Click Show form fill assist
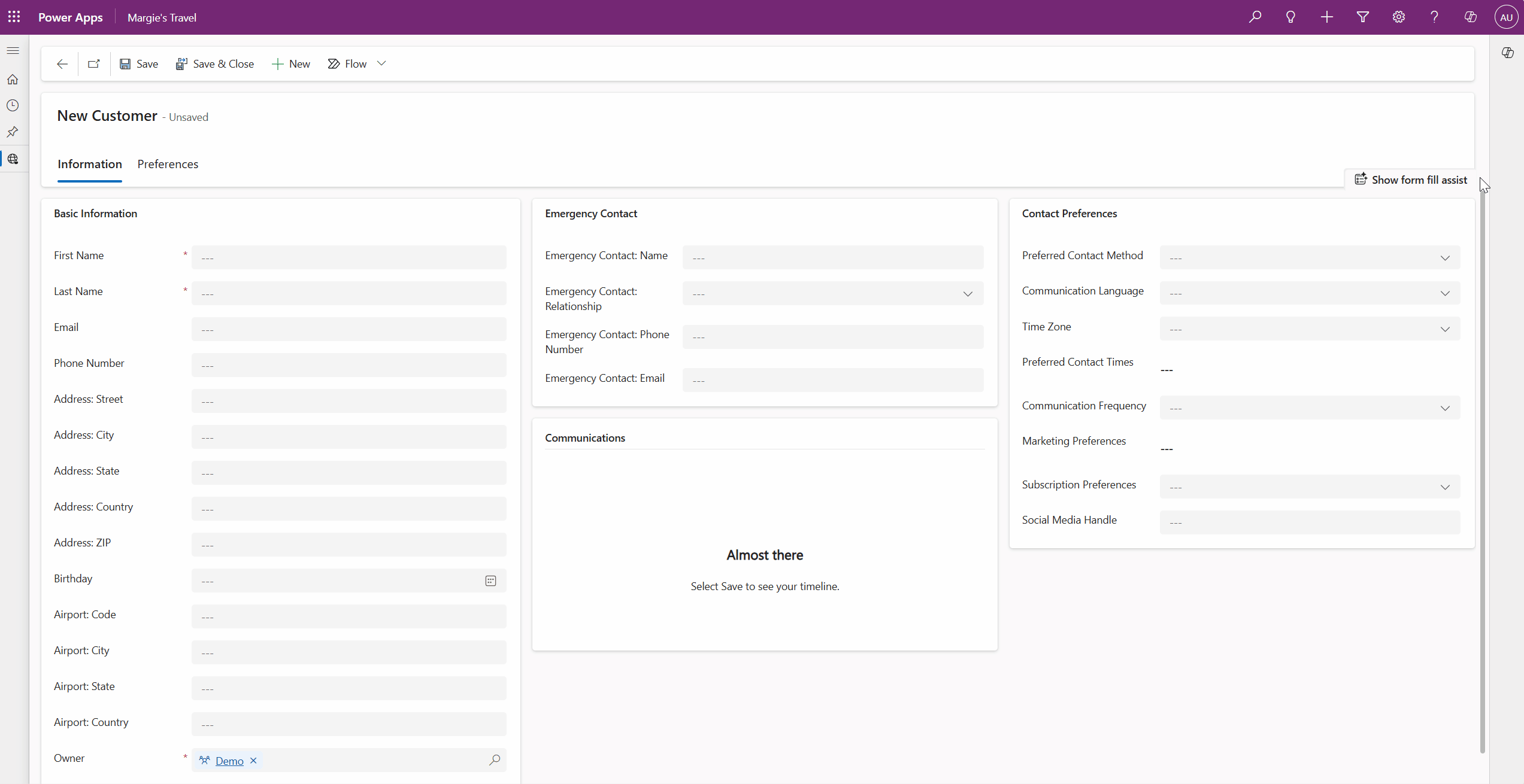Image resolution: width=1524 pixels, height=784 pixels. [1410, 179]
